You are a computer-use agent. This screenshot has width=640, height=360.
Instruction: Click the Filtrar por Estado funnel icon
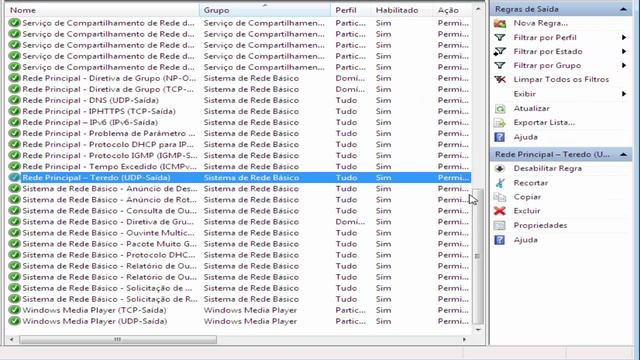click(x=500, y=51)
